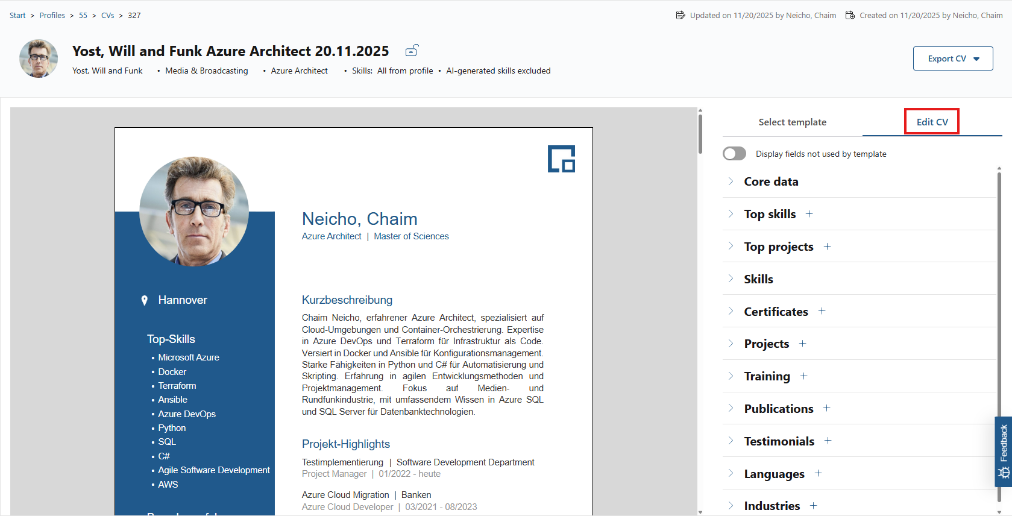Image resolution: width=1012 pixels, height=516 pixels.
Task: Click the Feedback bug icon
Action: tap(1004, 473)
